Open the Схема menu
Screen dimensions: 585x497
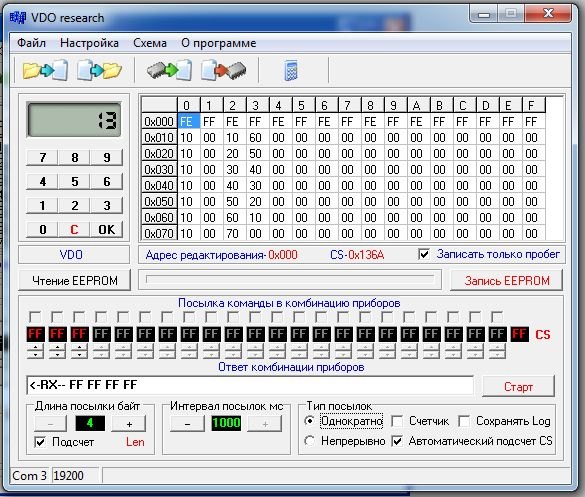pyautogui.click(x=150, y=43)
